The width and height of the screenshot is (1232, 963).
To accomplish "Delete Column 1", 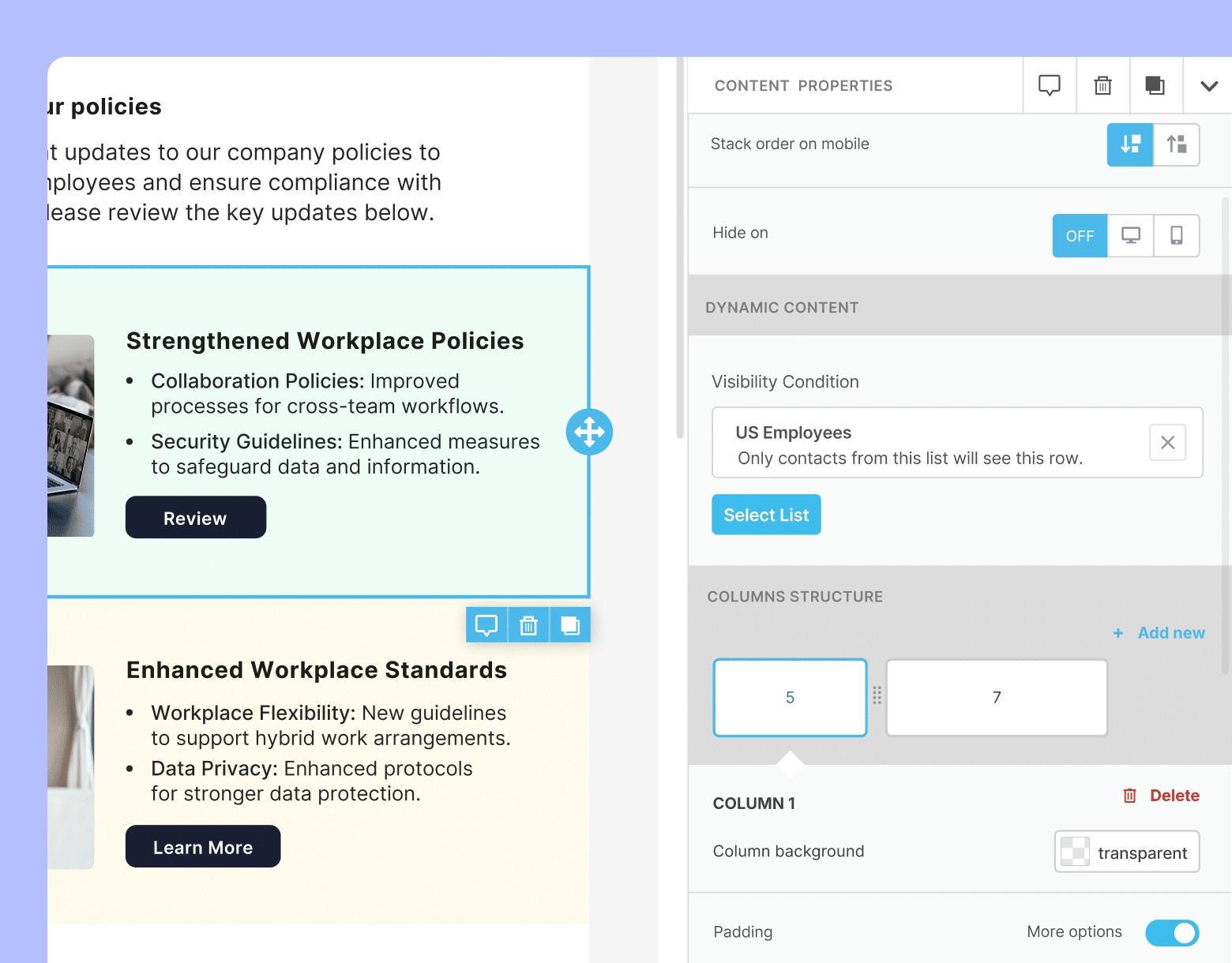I will 1162,796.
